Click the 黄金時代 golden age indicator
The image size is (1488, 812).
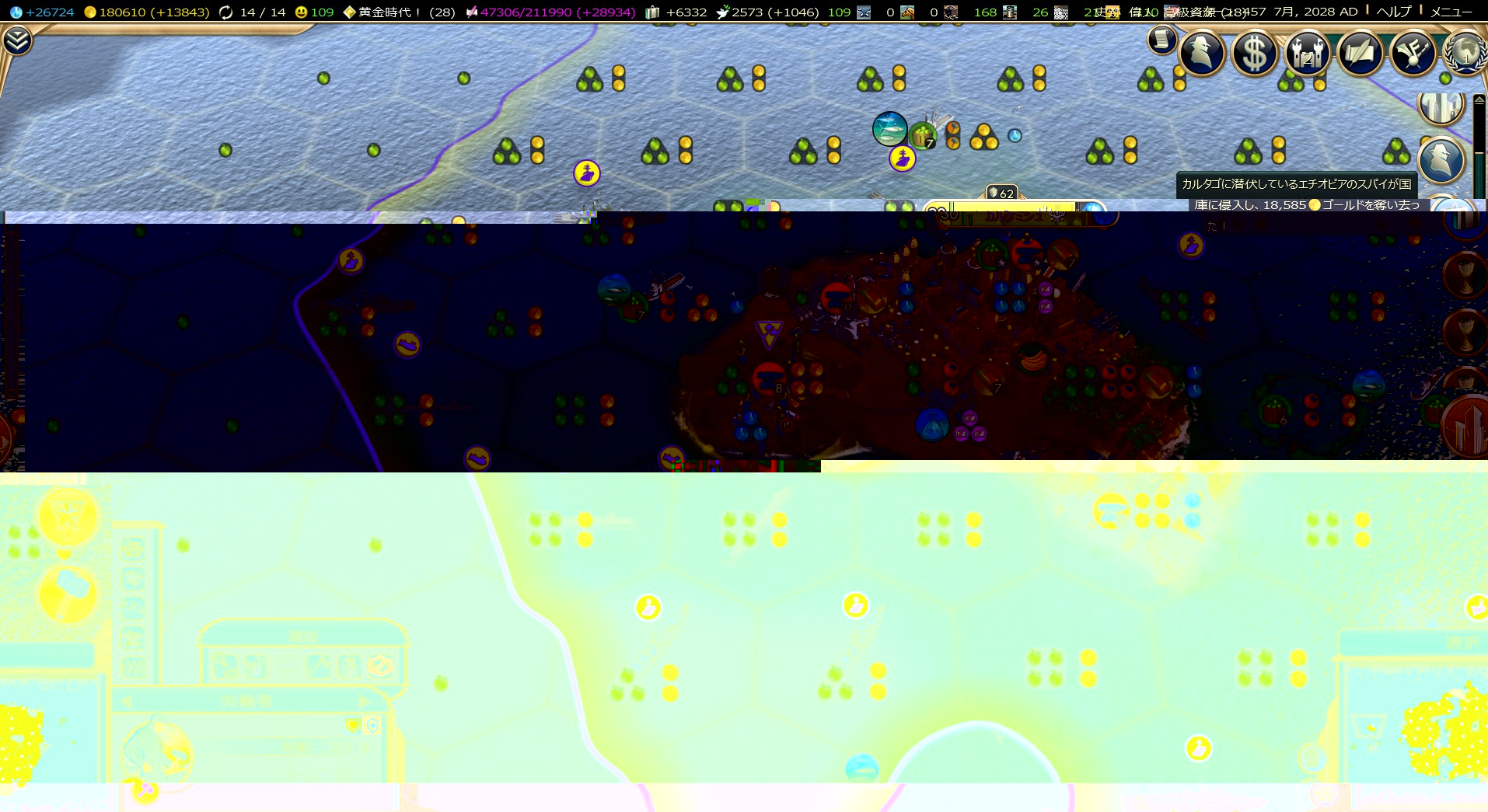pyautogui.click(x=400, y=12)
